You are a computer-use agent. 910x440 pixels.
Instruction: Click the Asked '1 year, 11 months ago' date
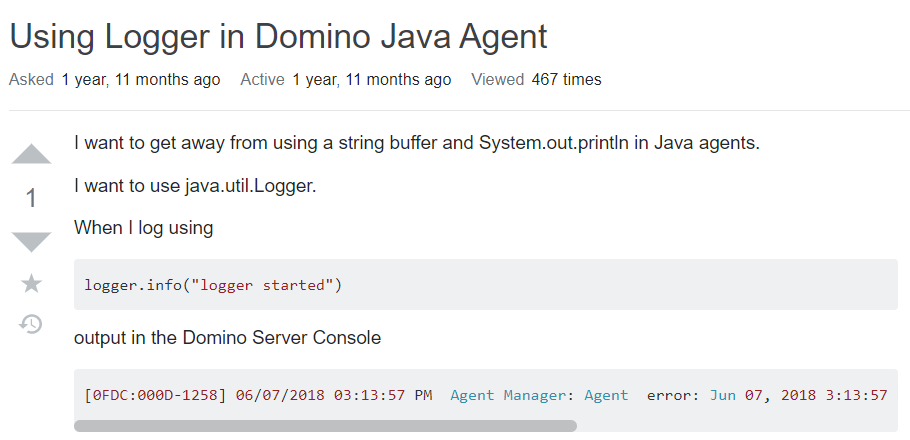(140, 80)
